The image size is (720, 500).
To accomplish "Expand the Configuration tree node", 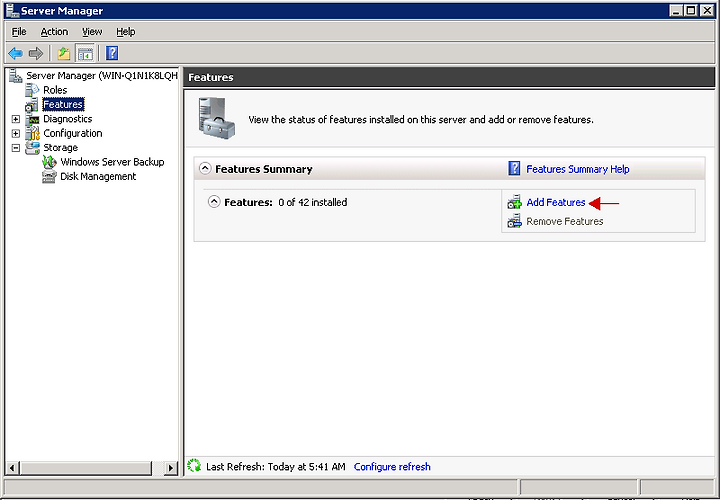I will (x=16, y=134).
